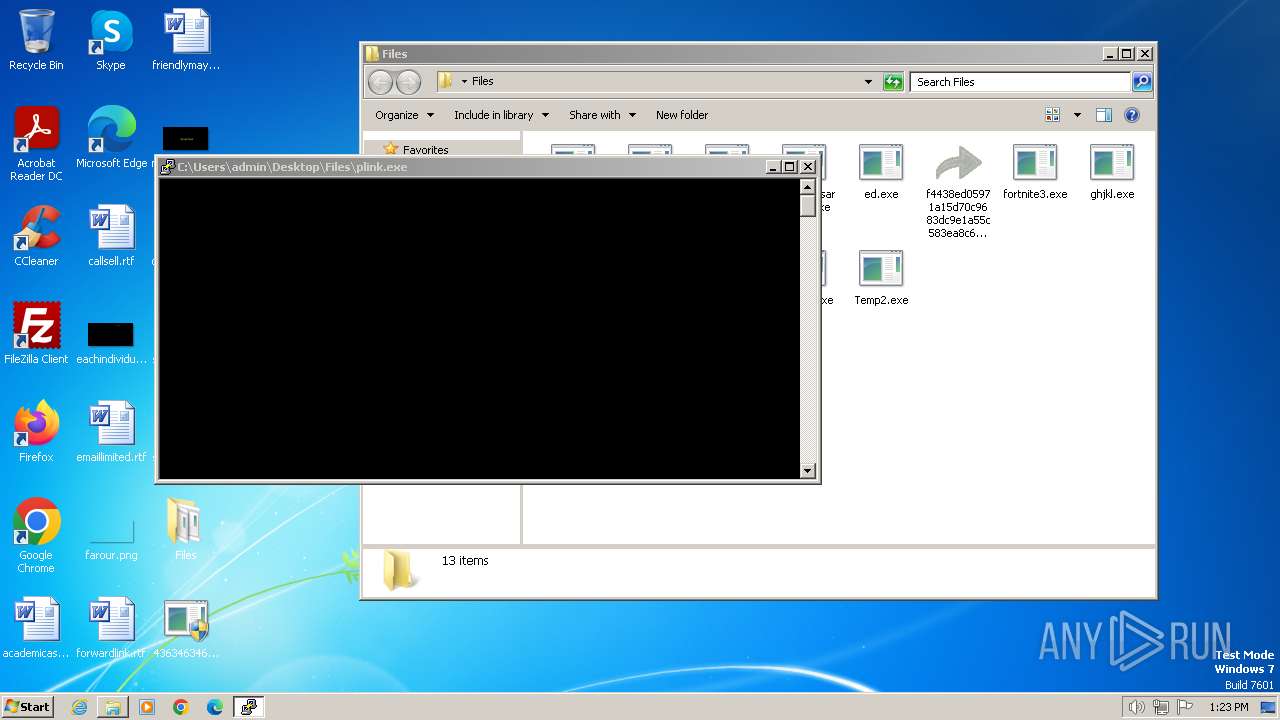
Task: Select the friendlymay Word document icon
Action: tap(186, 40)
